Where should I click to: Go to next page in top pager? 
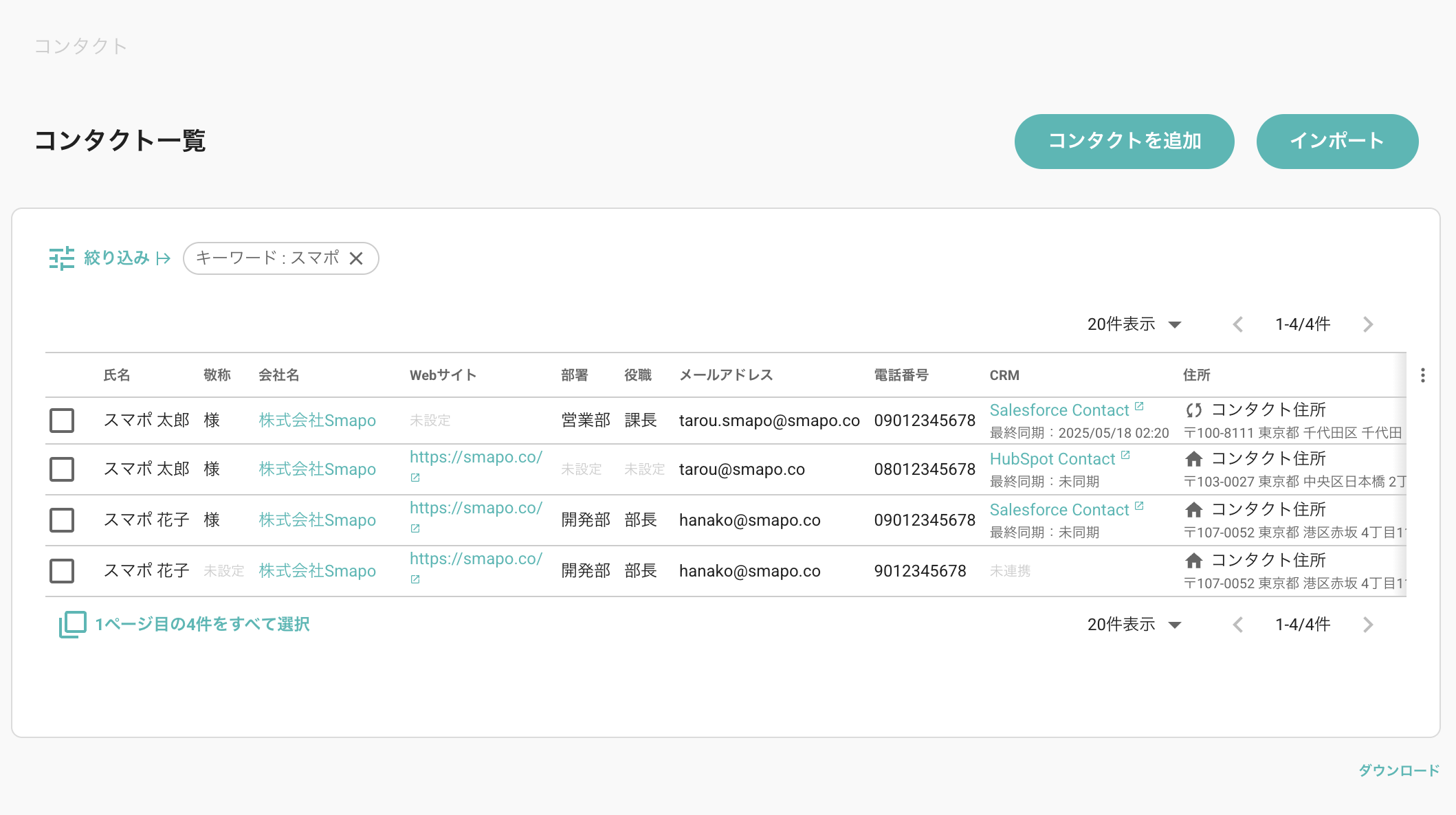coord(1368,324)
